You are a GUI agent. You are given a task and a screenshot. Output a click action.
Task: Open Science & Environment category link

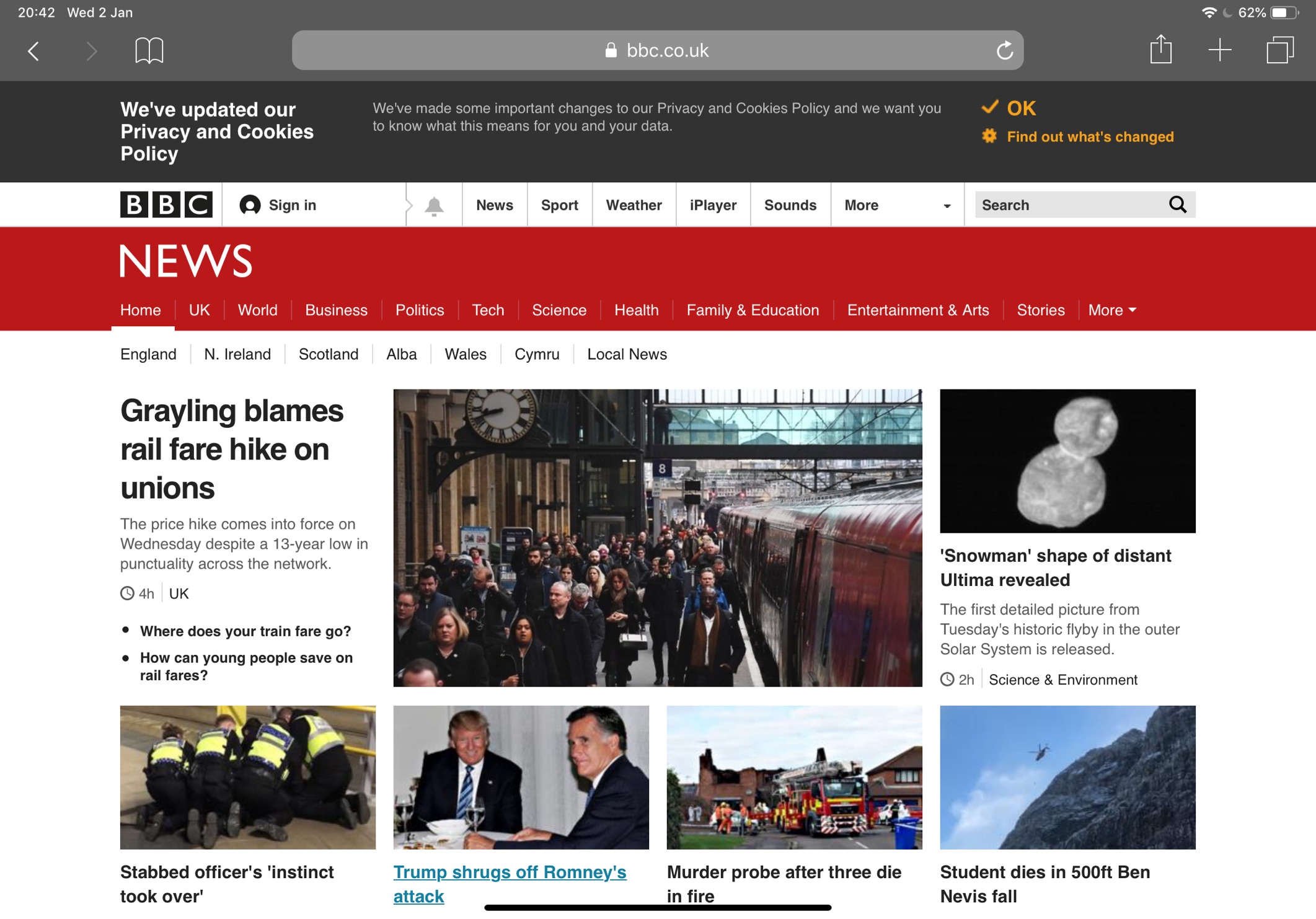click(x=1063, y=680)
